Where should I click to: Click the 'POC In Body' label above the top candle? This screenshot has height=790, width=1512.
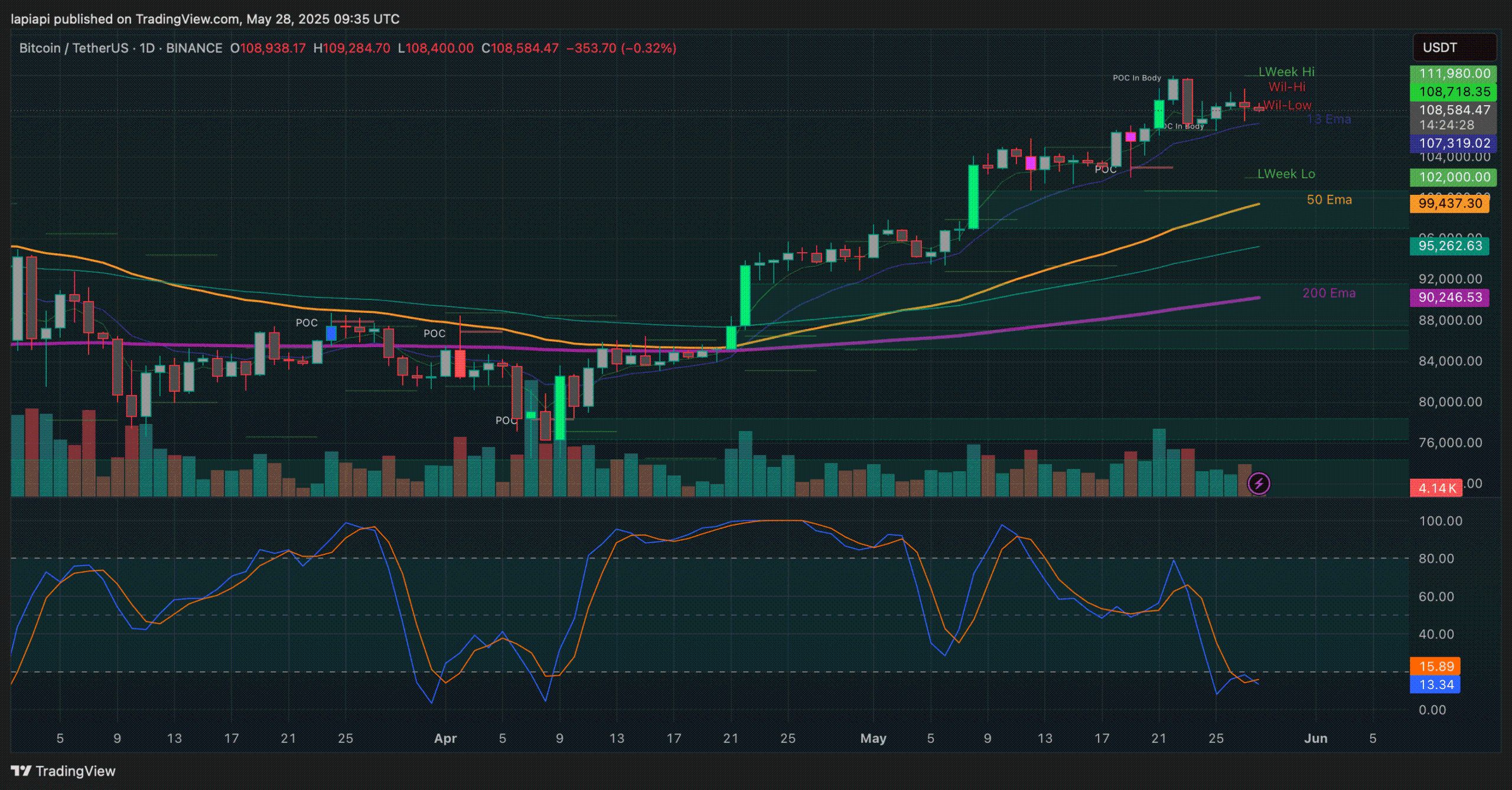point(1136,78)
